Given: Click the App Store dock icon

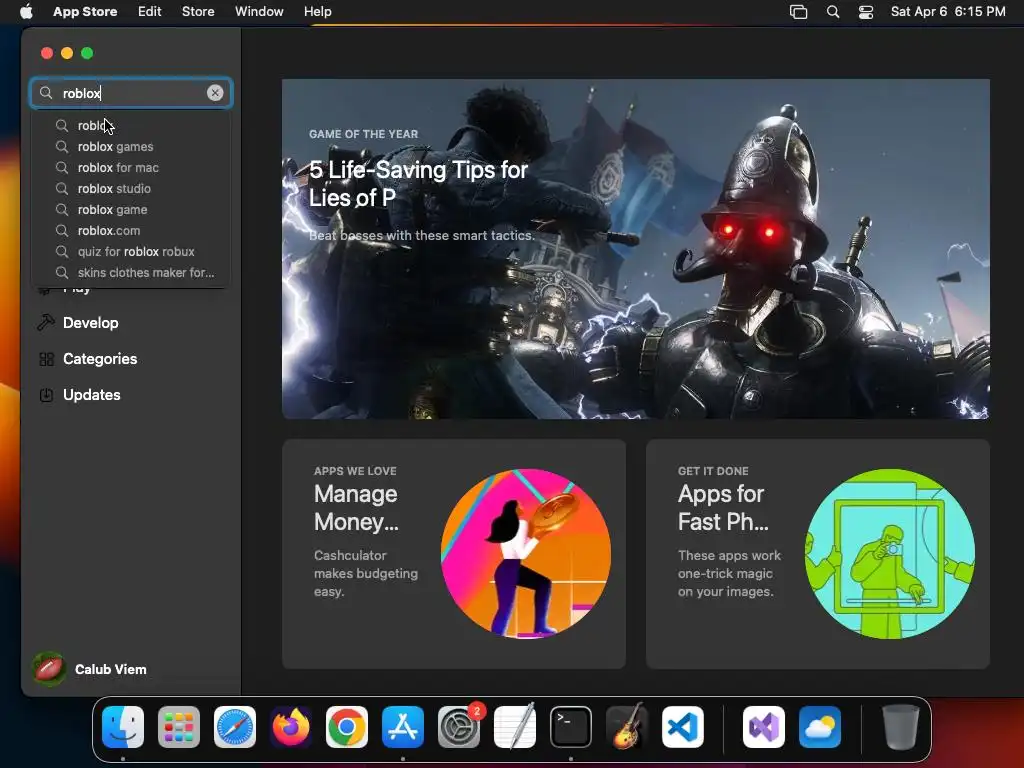Looking at the screenshot, I should [403, 727].
